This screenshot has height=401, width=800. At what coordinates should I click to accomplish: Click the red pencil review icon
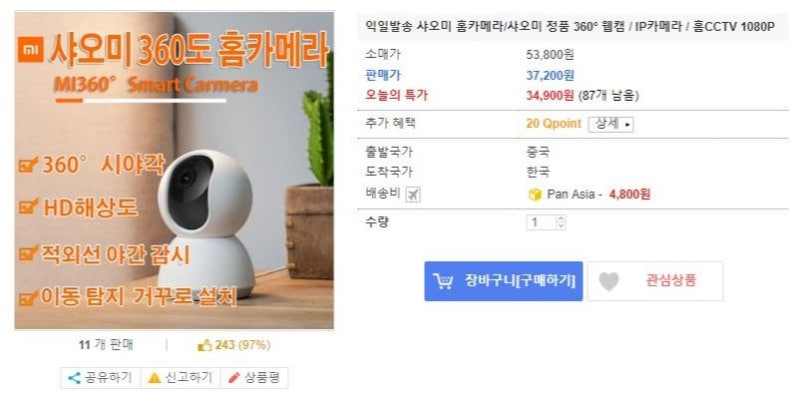234,378
